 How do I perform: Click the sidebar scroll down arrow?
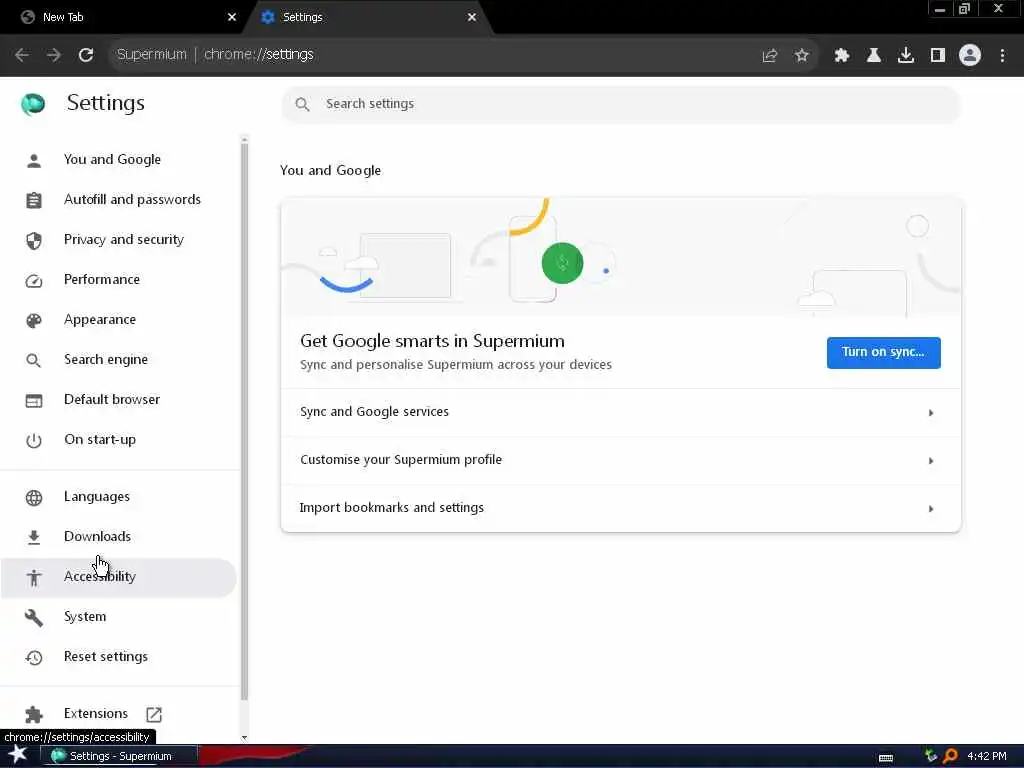coord(244,738)
